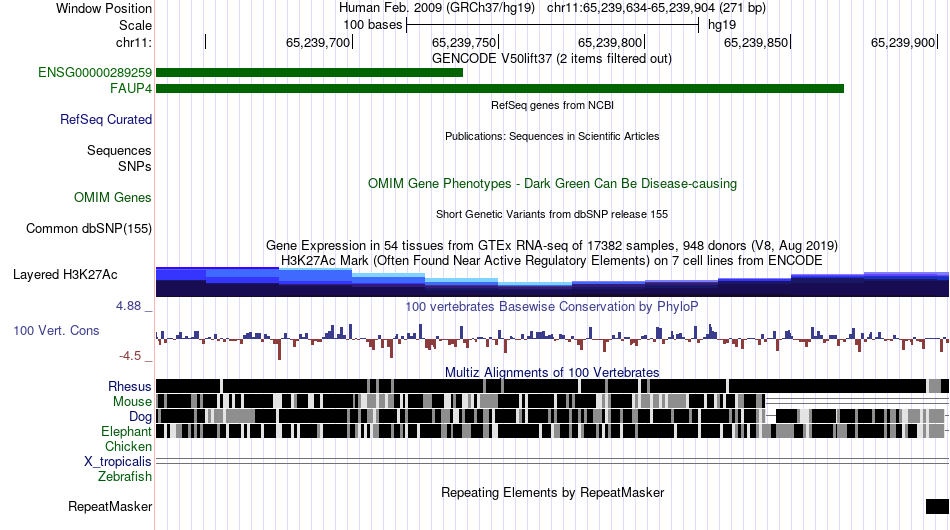Select the Chicken alignment label
This screenshot has height=530, width=950.
[128, 446]
